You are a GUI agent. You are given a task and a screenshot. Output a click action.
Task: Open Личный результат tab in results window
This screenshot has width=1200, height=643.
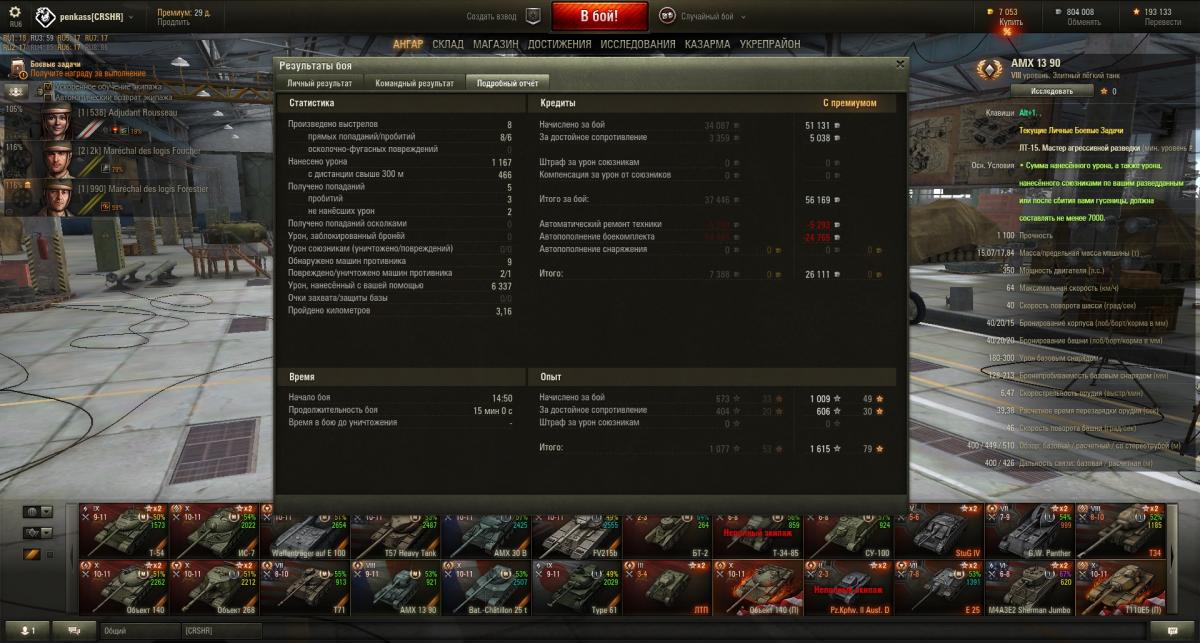(x=319, y=83)
